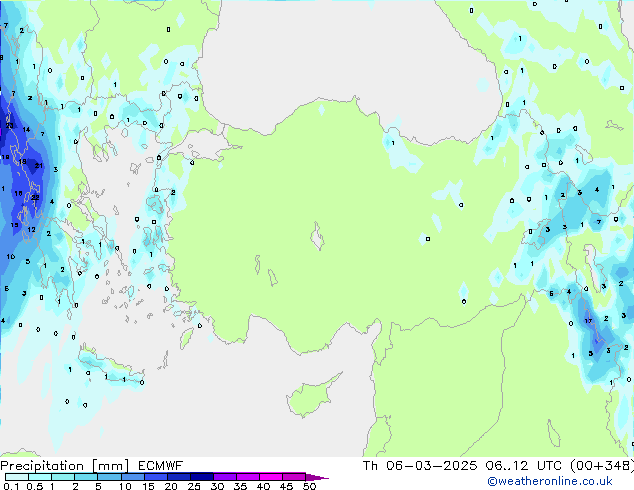Click the Precipitation [mm] ECMWF title
Screen dimensions: 634x490
92,466
